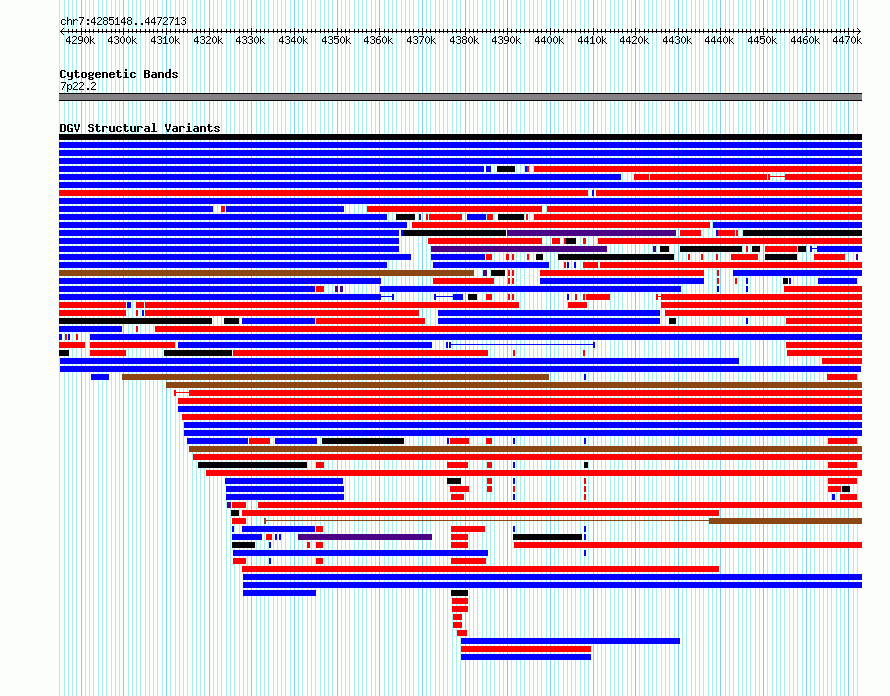This screenshot has width=890, height=696.
Task: Click the 4380k ruler label
Action: [464, 40]
